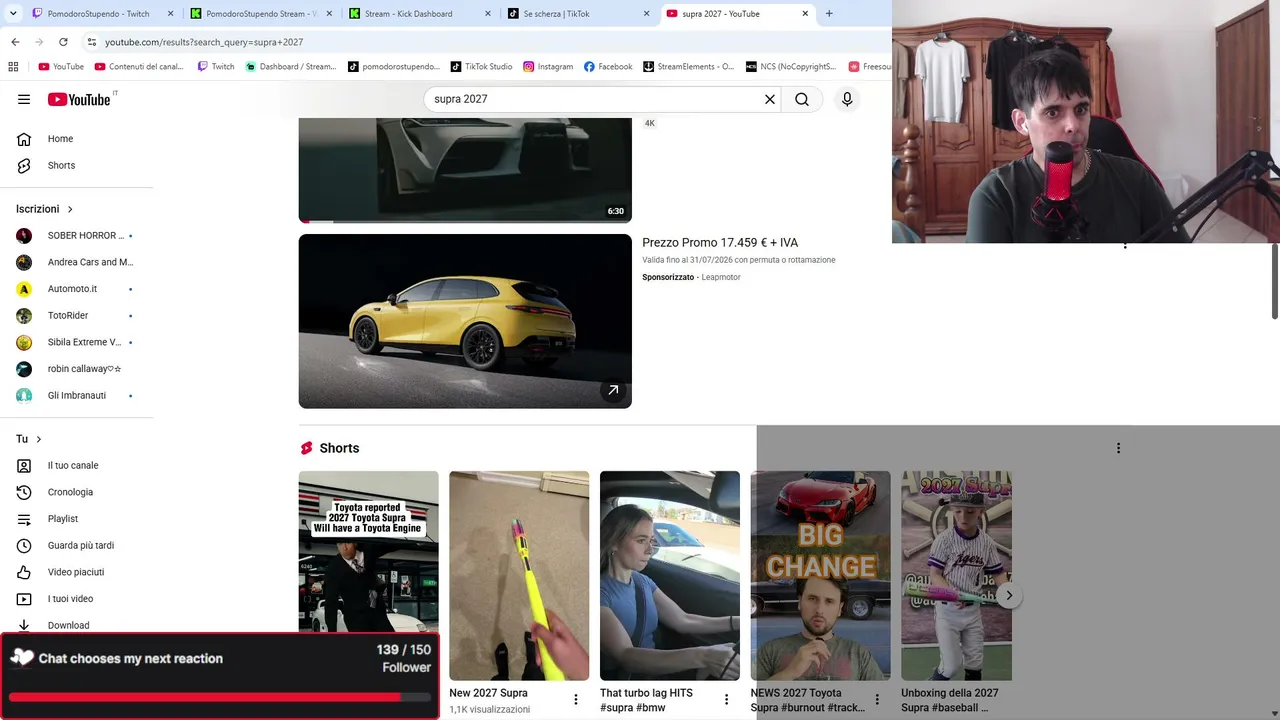This screenshot has width=1280, height=720.
Task: Open options menu for 'New 2027 Supra' short
Action: [x=576, y=700]
